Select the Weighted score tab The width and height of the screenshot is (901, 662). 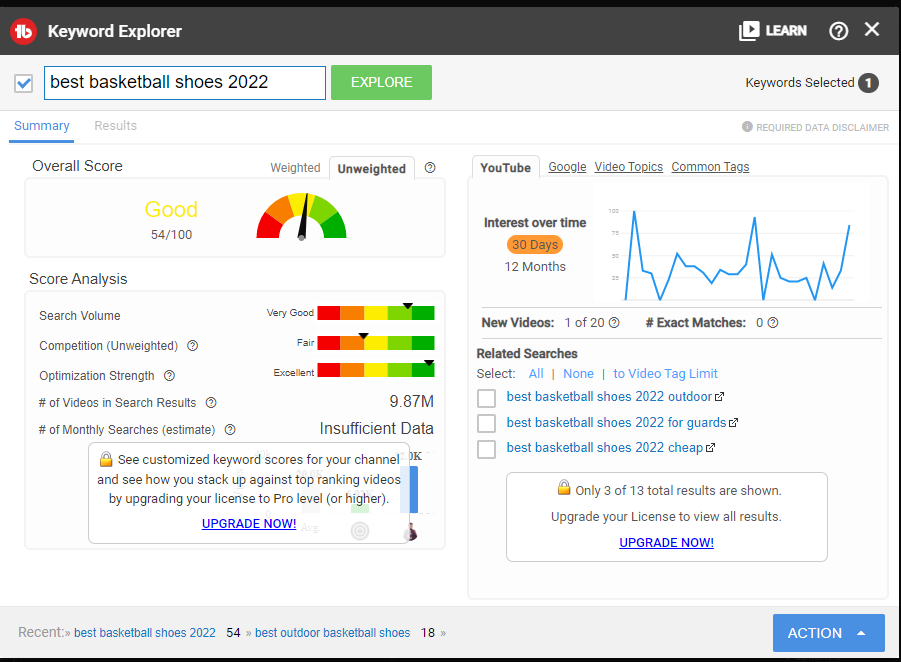tap(295, 168)
